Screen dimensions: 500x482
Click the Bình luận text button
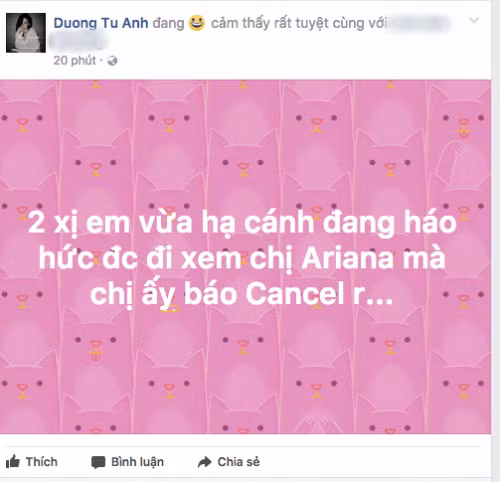coord(137,462)
